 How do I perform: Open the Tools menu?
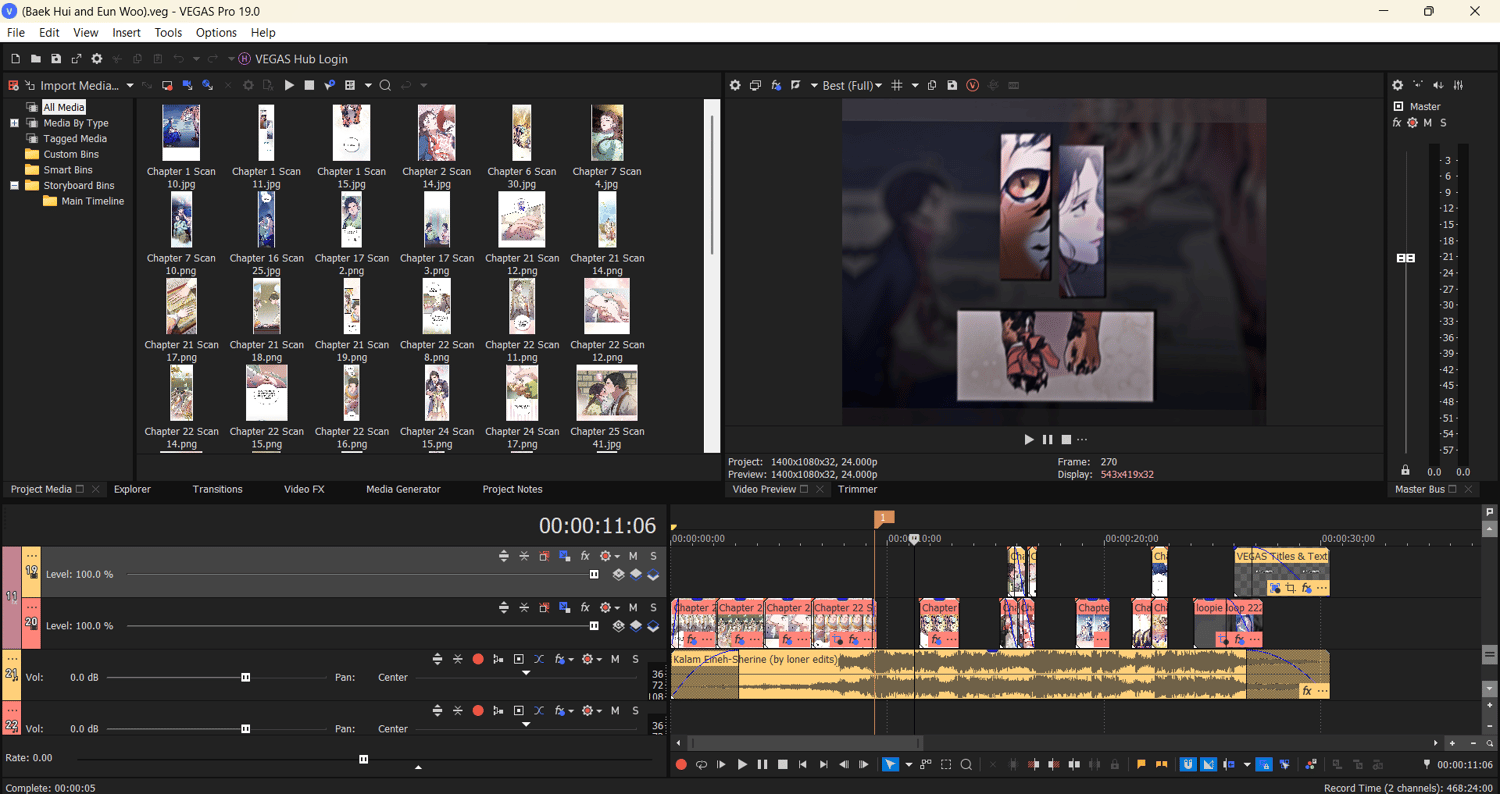coord(168,33)
